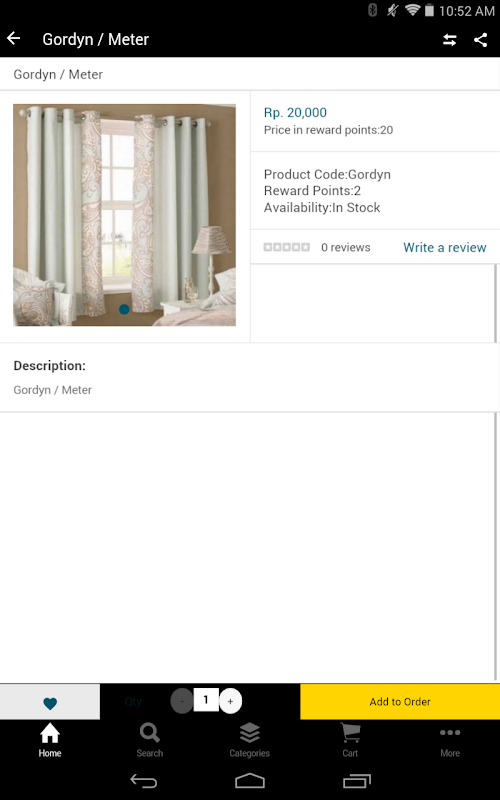Tap the back arrow in header
The image size is (500, 800).
point(14,39)
